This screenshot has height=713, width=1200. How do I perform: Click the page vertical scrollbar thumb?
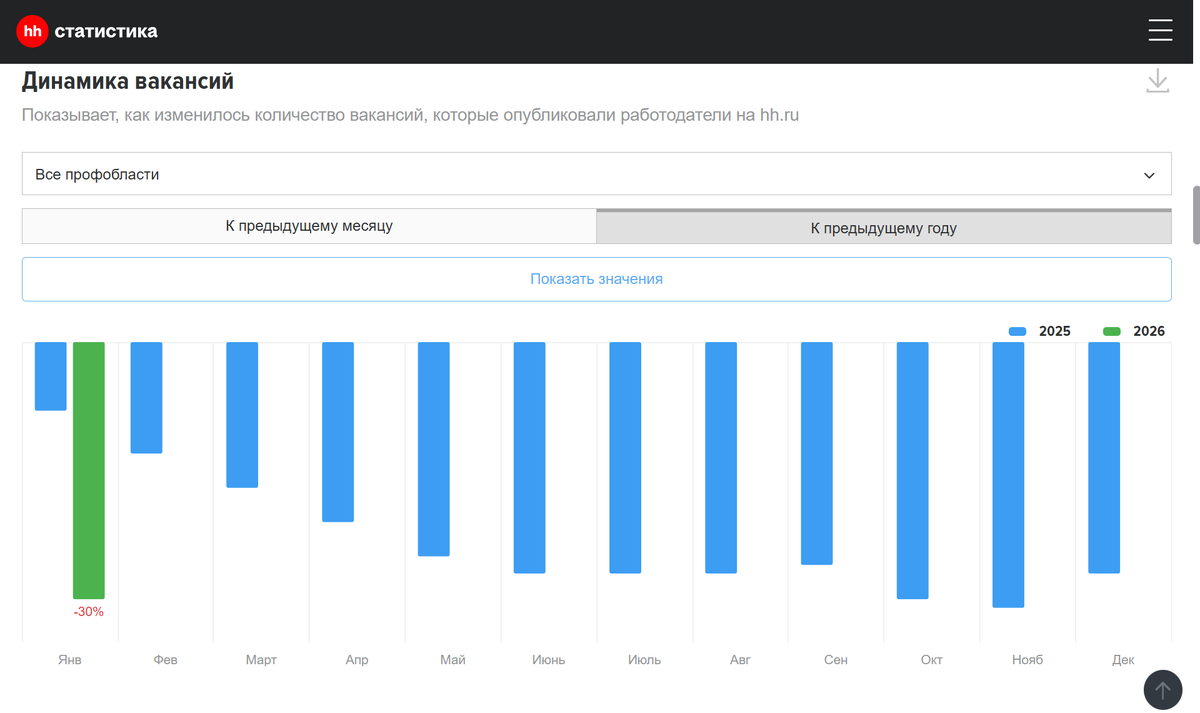[1196, 214]
